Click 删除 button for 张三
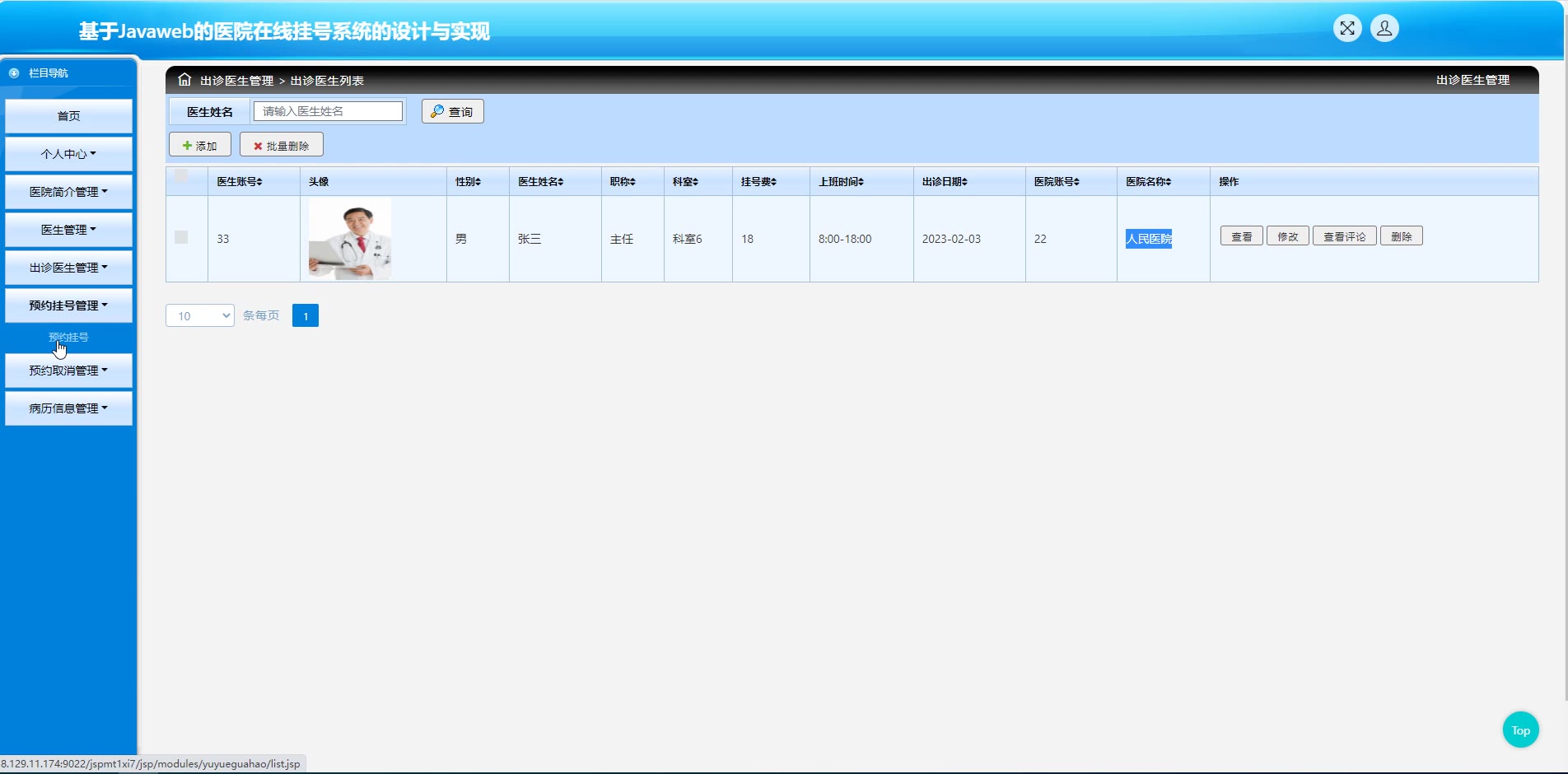Viewport: 1568px width, 774px height. point(1402,236)
